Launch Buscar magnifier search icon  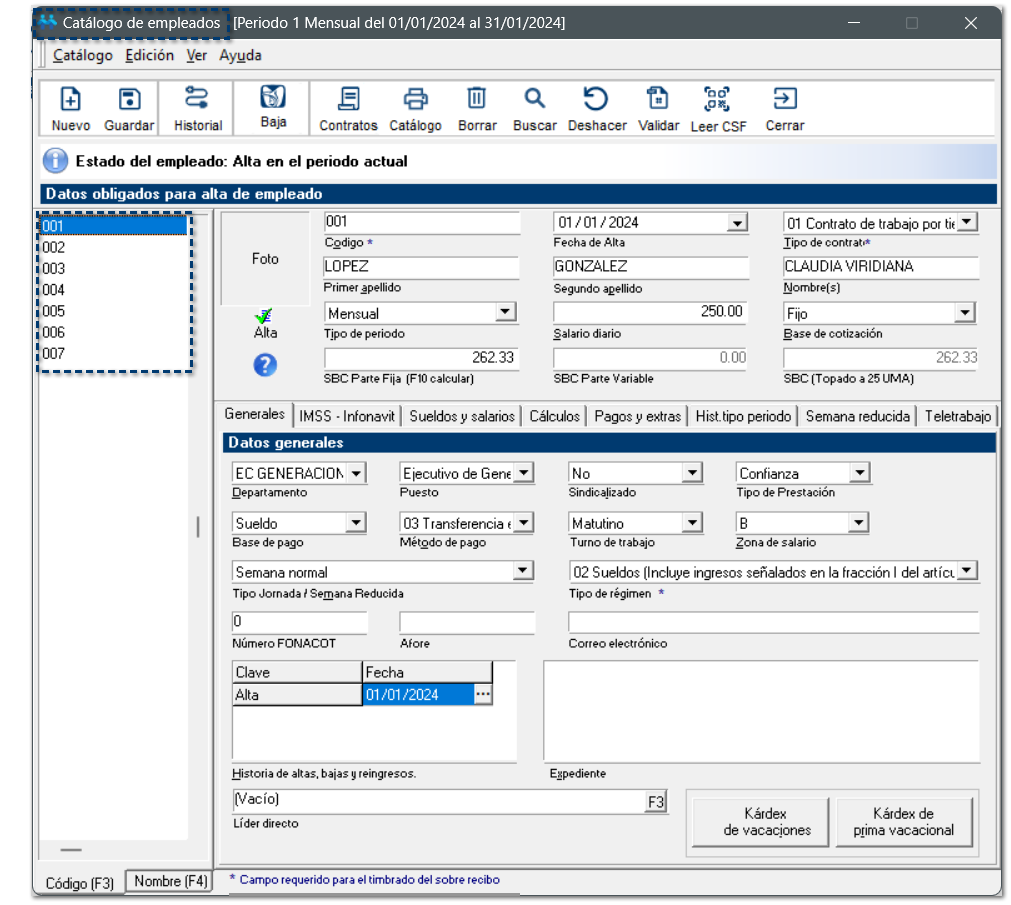tap(535, 99)
